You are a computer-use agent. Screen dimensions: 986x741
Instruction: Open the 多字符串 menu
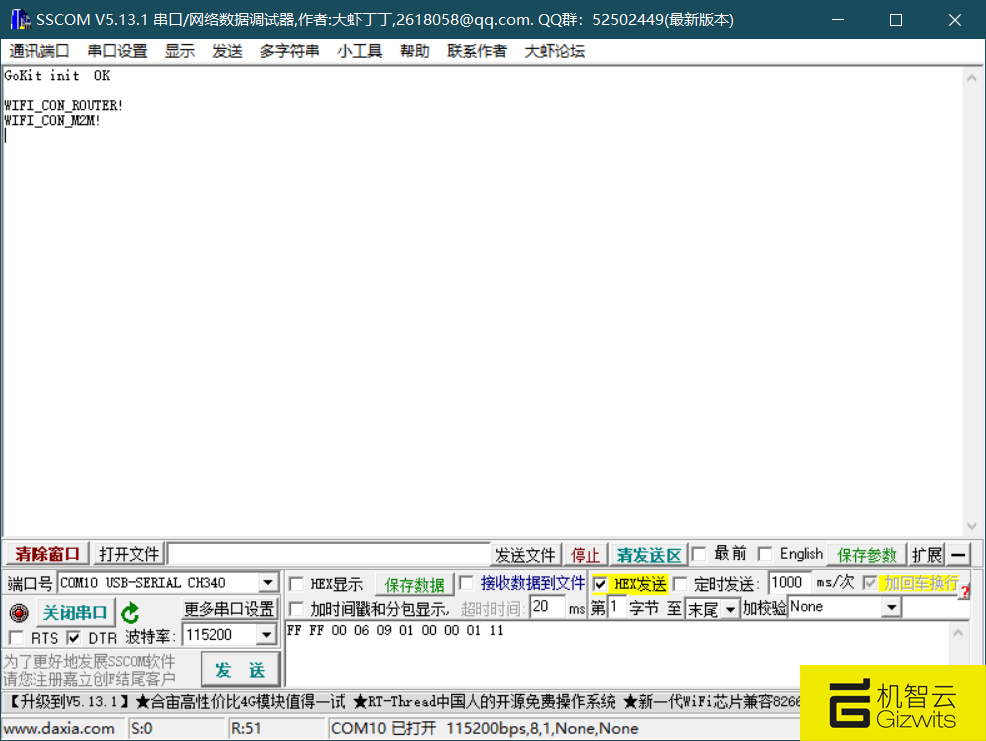point(289,51)
